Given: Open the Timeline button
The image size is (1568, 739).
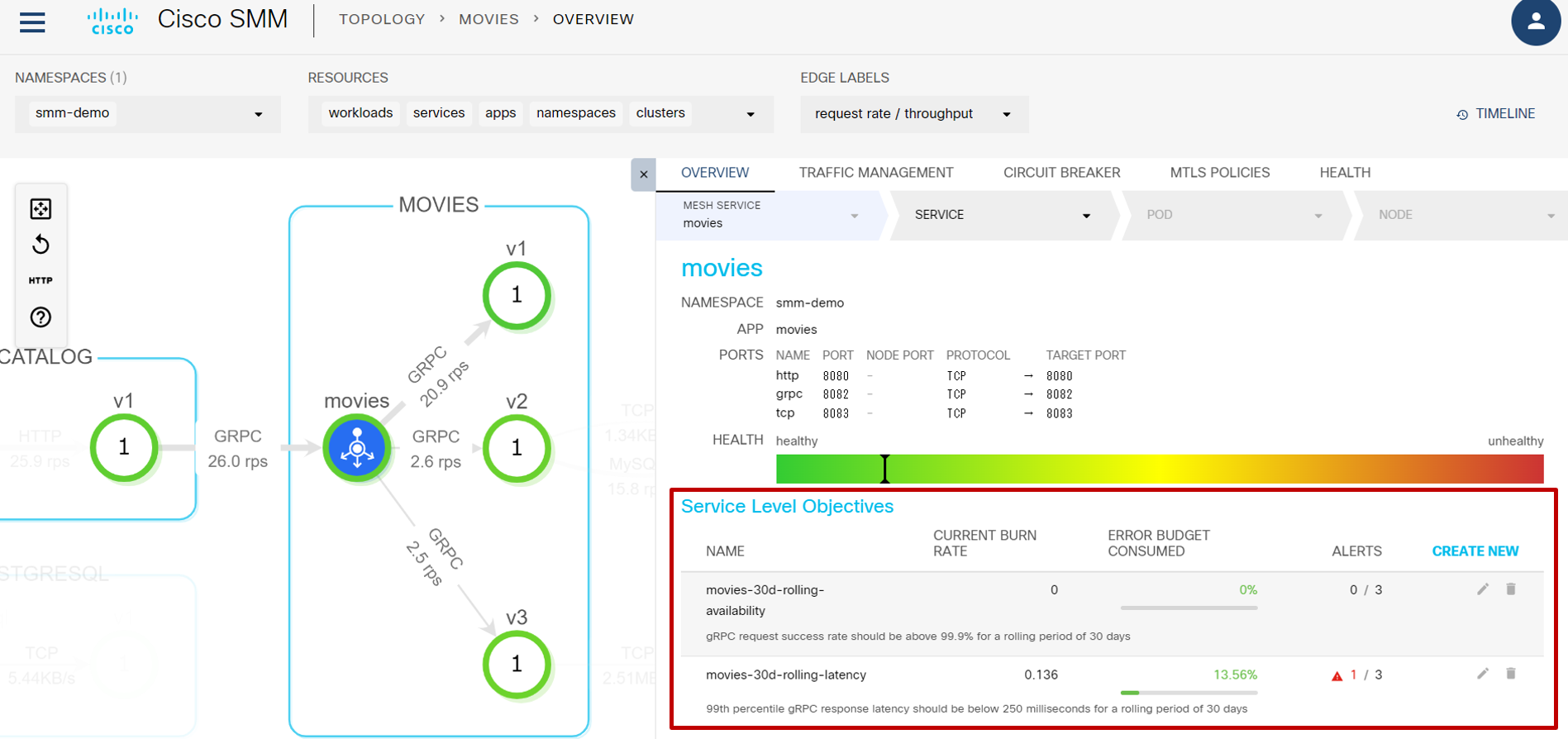Looking at the screenshot, I should click(x=1495, y=114).
